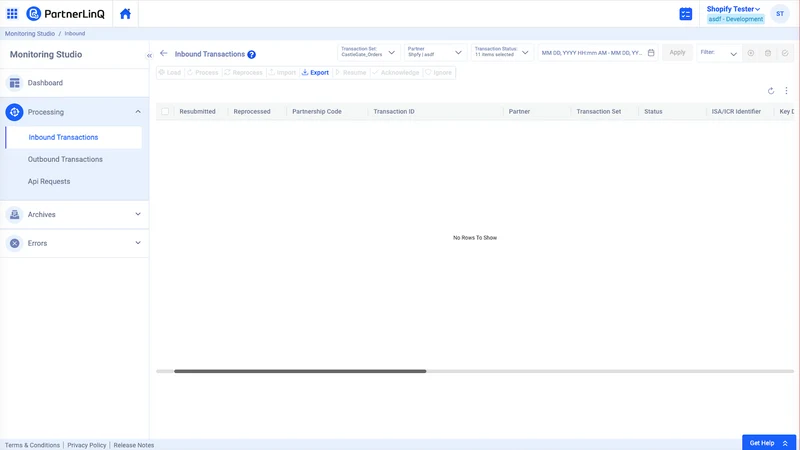Open Terms & Conditions link
800x450 pixels.
click(x=32, y=445)
